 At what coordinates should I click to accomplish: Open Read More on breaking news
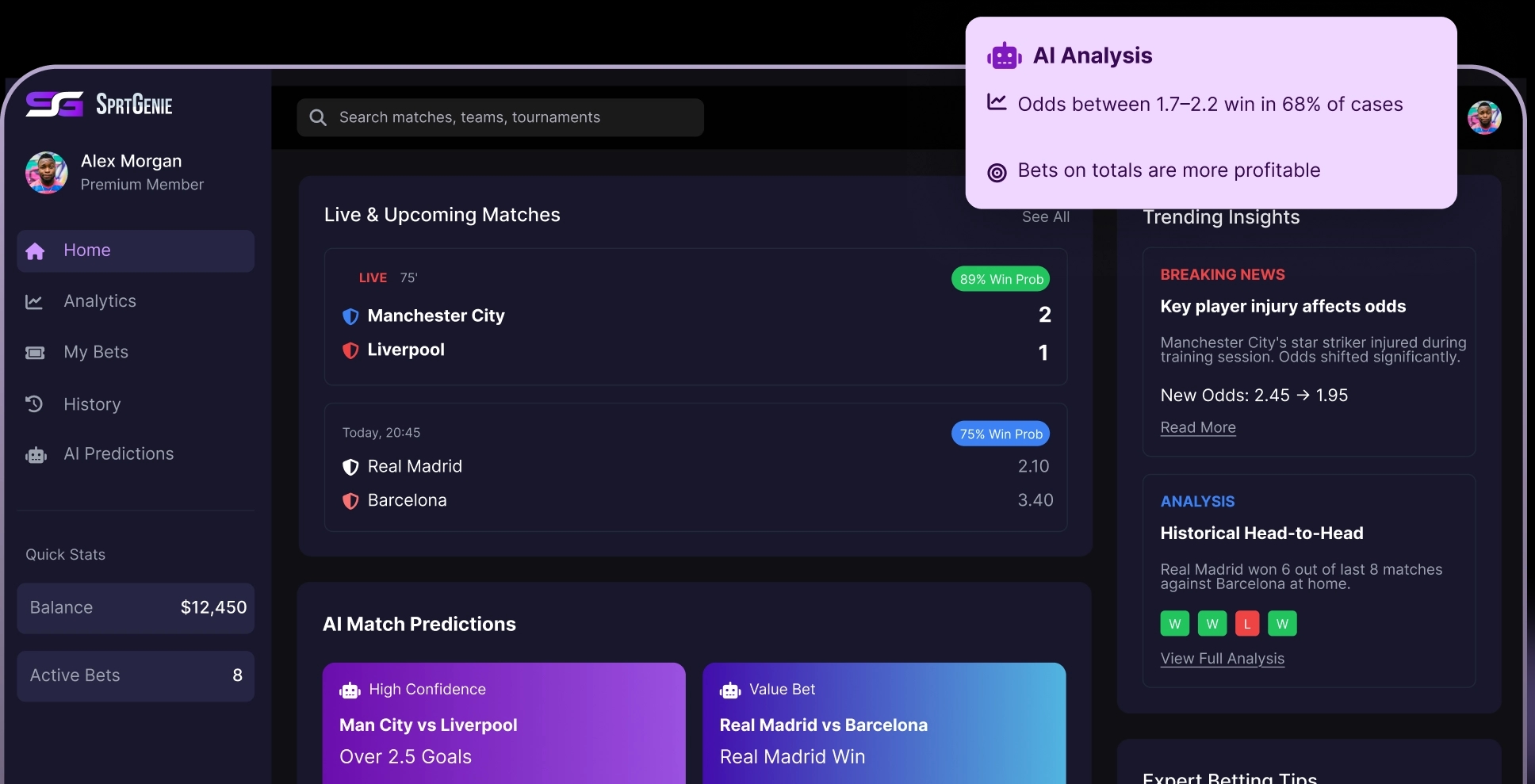tap(1197, 427)
